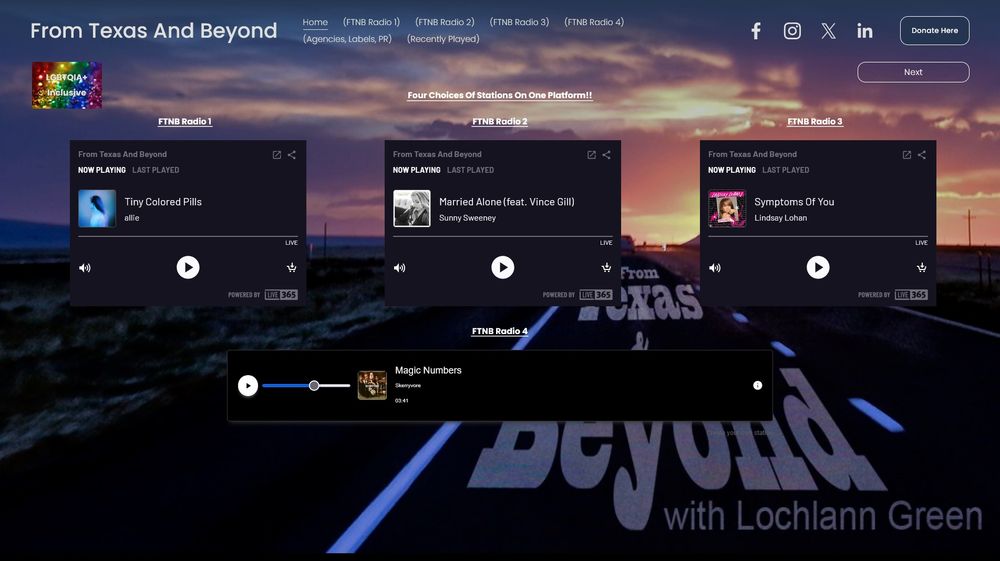Share the FTNB Radio 1 player
This screenshot has width=1000, height=561.
tap(291, 155)
